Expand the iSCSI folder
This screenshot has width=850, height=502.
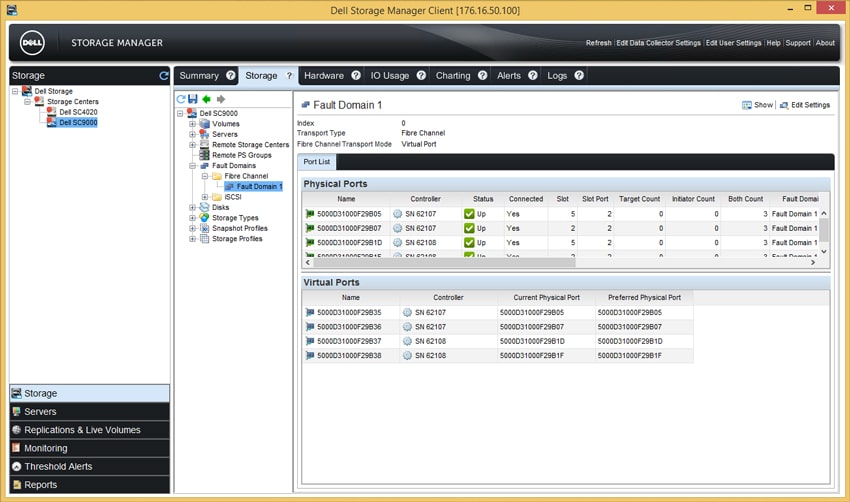click(x=205, y=197)
